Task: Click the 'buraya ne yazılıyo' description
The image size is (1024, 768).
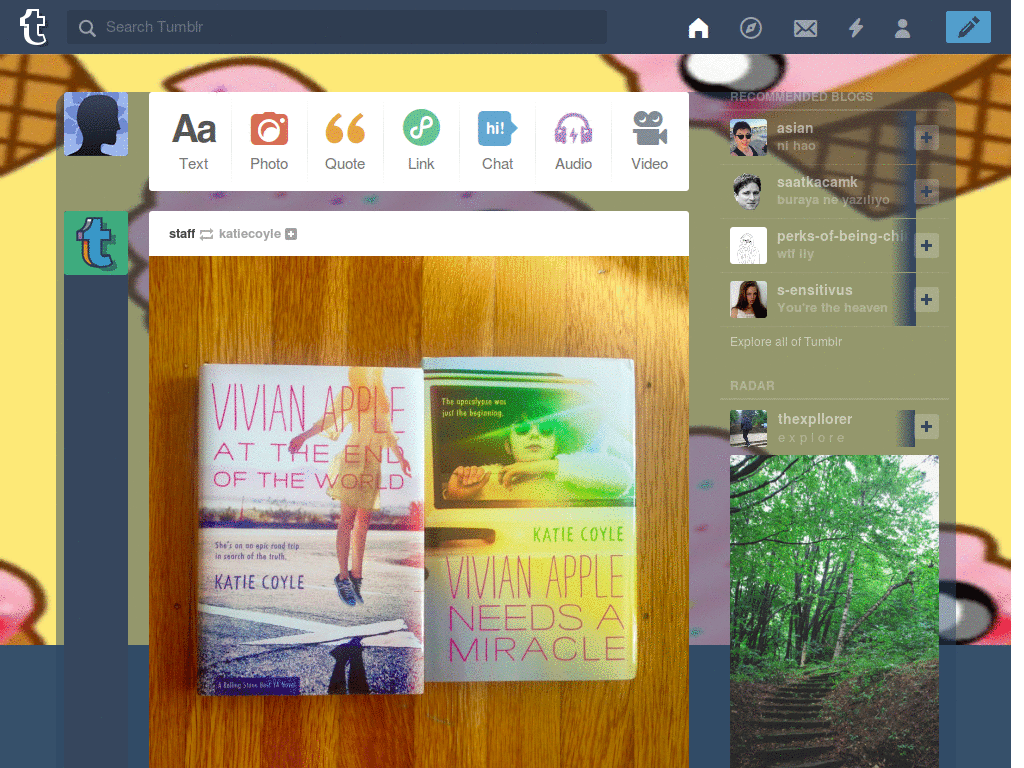Action: point(833,200)
